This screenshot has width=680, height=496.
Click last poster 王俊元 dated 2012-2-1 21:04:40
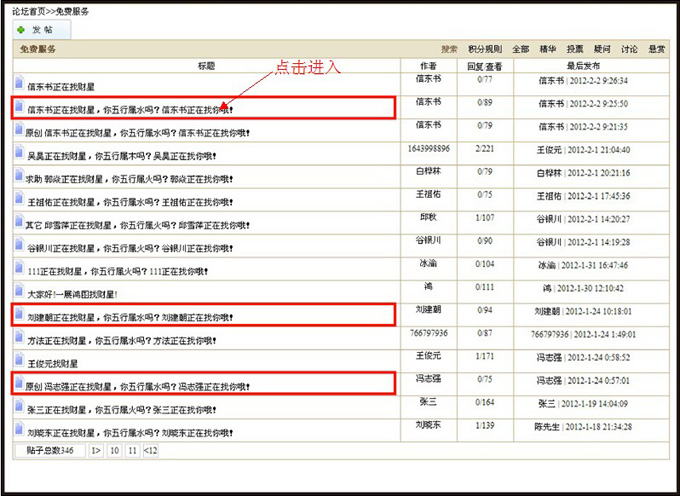point(549,150)
